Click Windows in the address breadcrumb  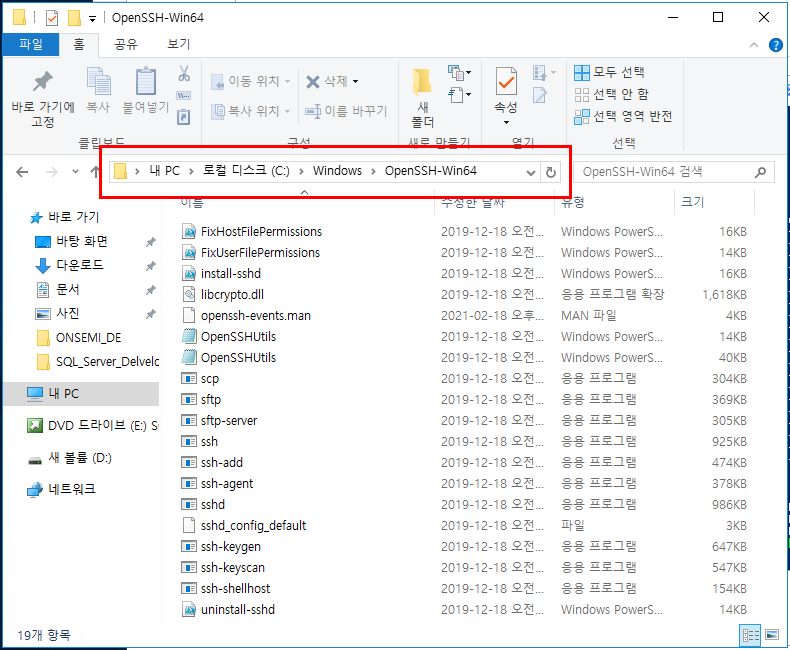337,171
